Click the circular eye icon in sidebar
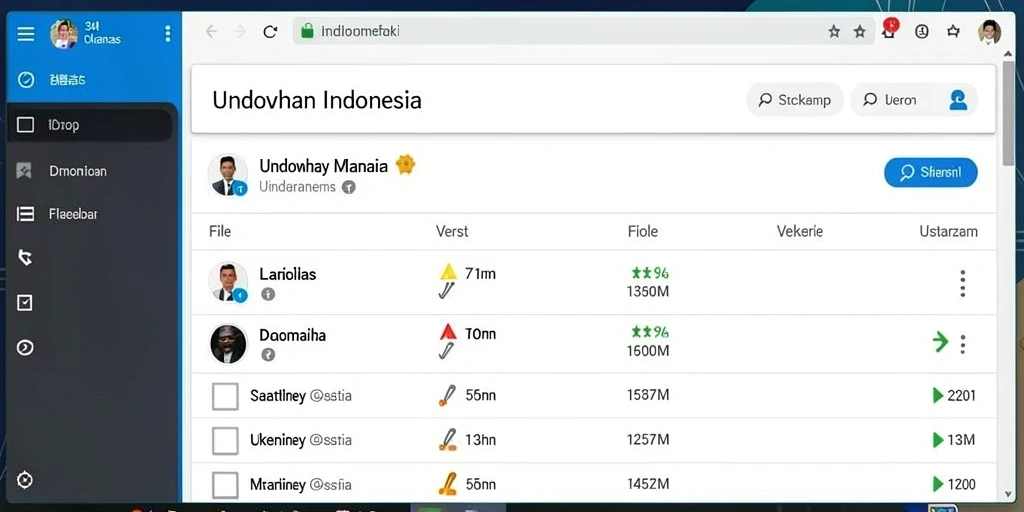Screen dimensions: 1024x512 tap(25, 347)
